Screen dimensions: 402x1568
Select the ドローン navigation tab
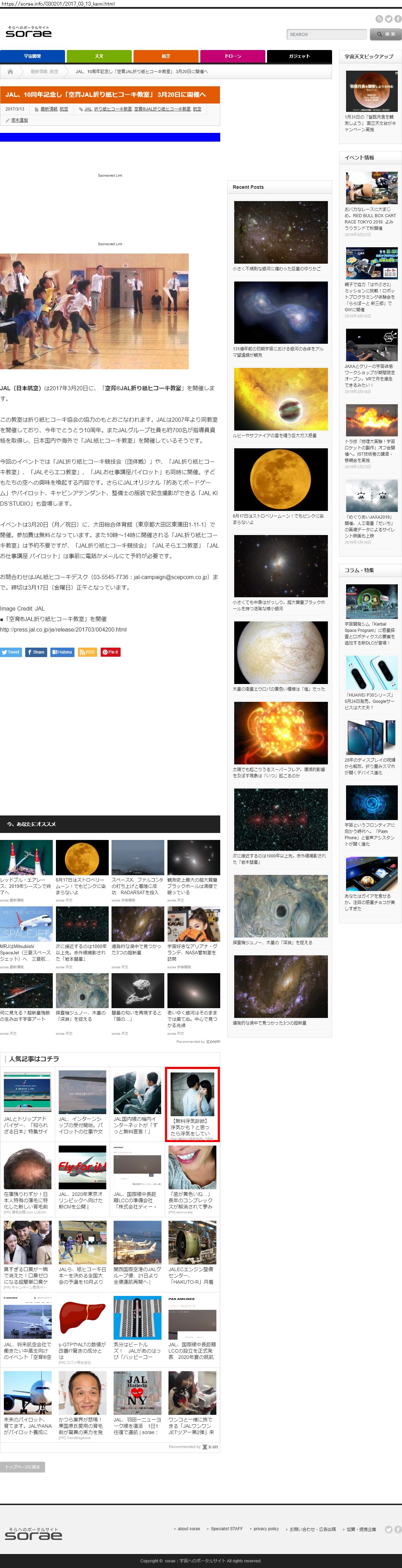tap(232, 56)
